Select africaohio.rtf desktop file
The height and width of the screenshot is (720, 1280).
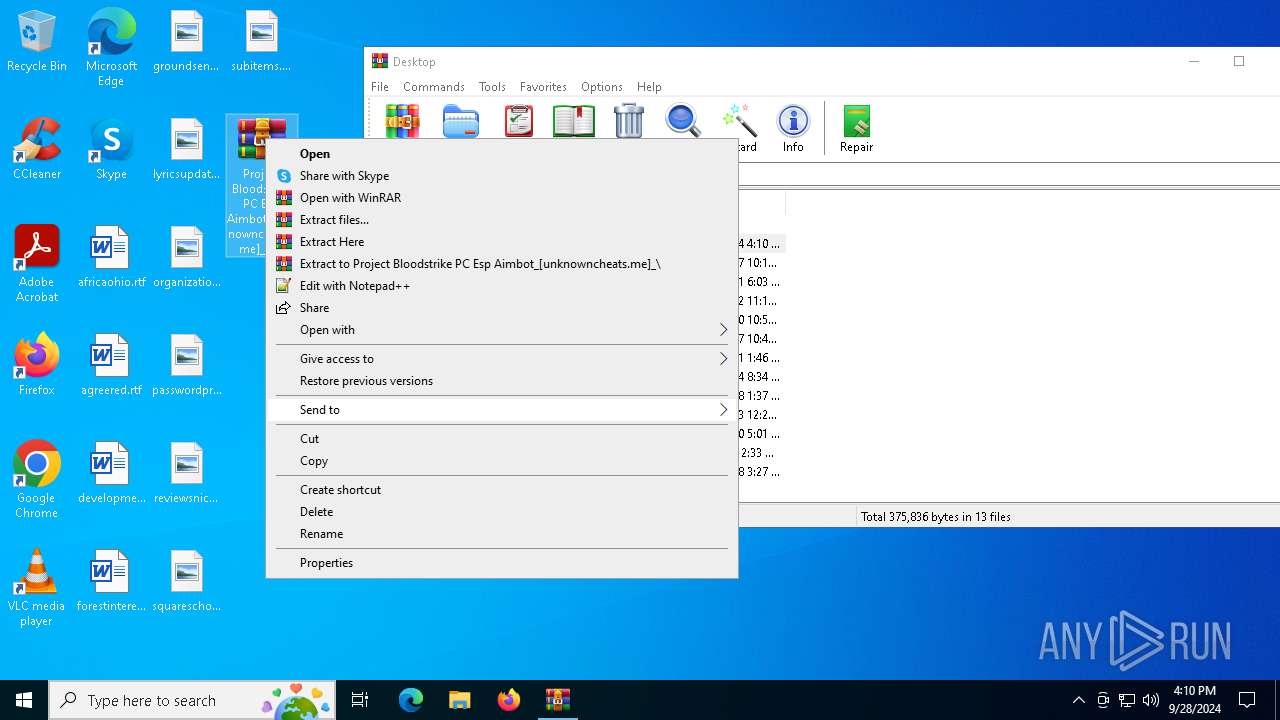[x=110, y=257]
